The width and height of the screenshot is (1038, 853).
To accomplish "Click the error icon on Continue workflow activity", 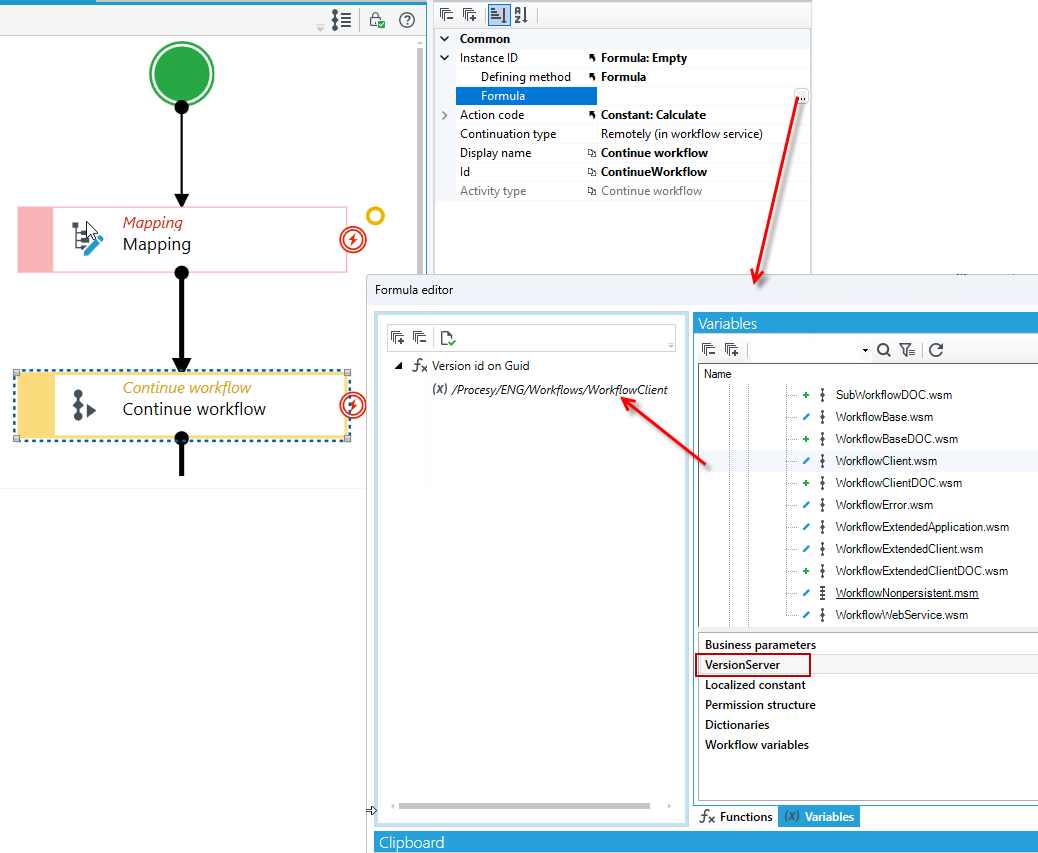I will pyautogui.click(x=353, y=405).
